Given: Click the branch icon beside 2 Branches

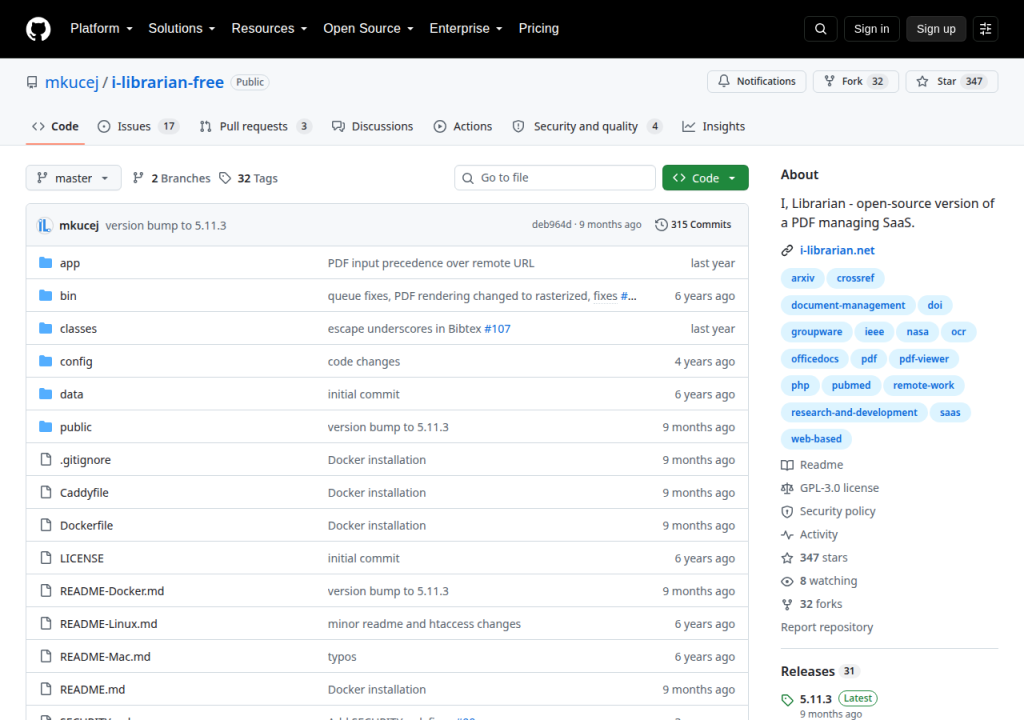Looking at the screenshot, I should [138, 178].
